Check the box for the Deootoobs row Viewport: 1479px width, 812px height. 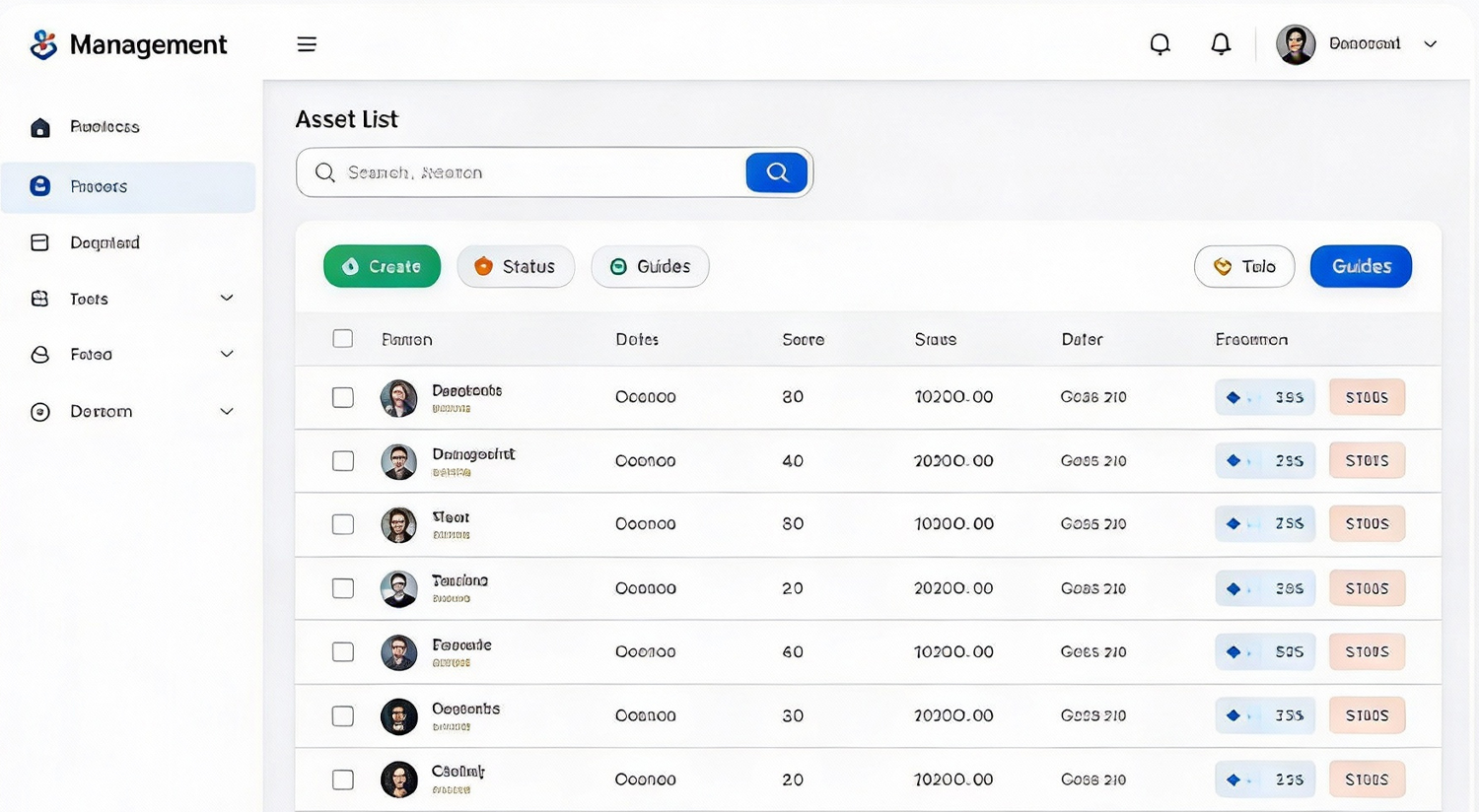click(343, 397)
